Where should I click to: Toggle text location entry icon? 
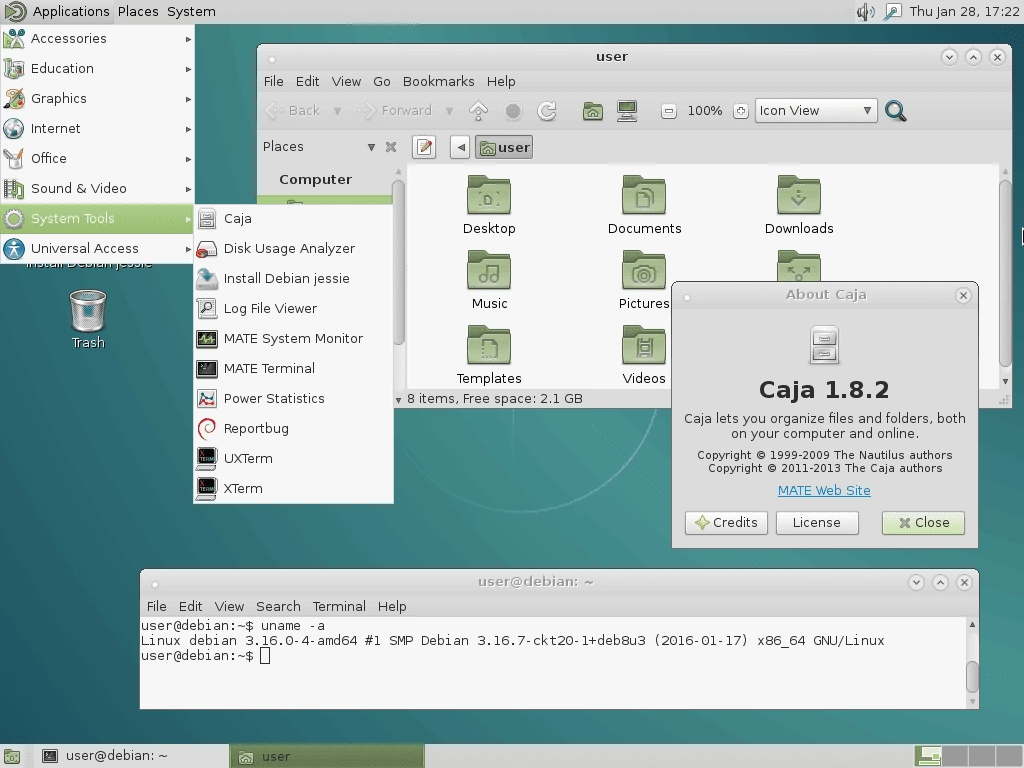tap(424, 147)
